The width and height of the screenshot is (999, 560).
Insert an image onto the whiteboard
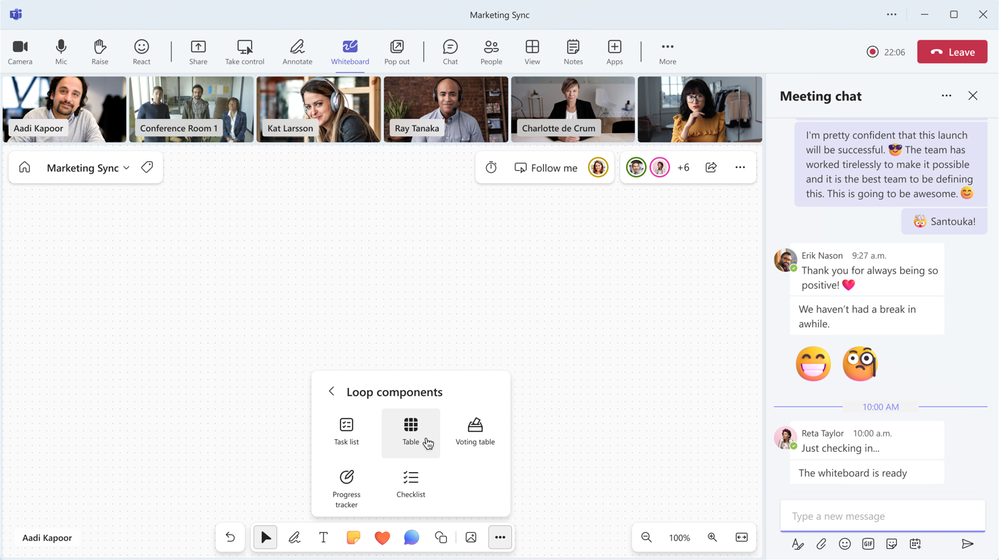pyautogui.click(x=471, y=537)
